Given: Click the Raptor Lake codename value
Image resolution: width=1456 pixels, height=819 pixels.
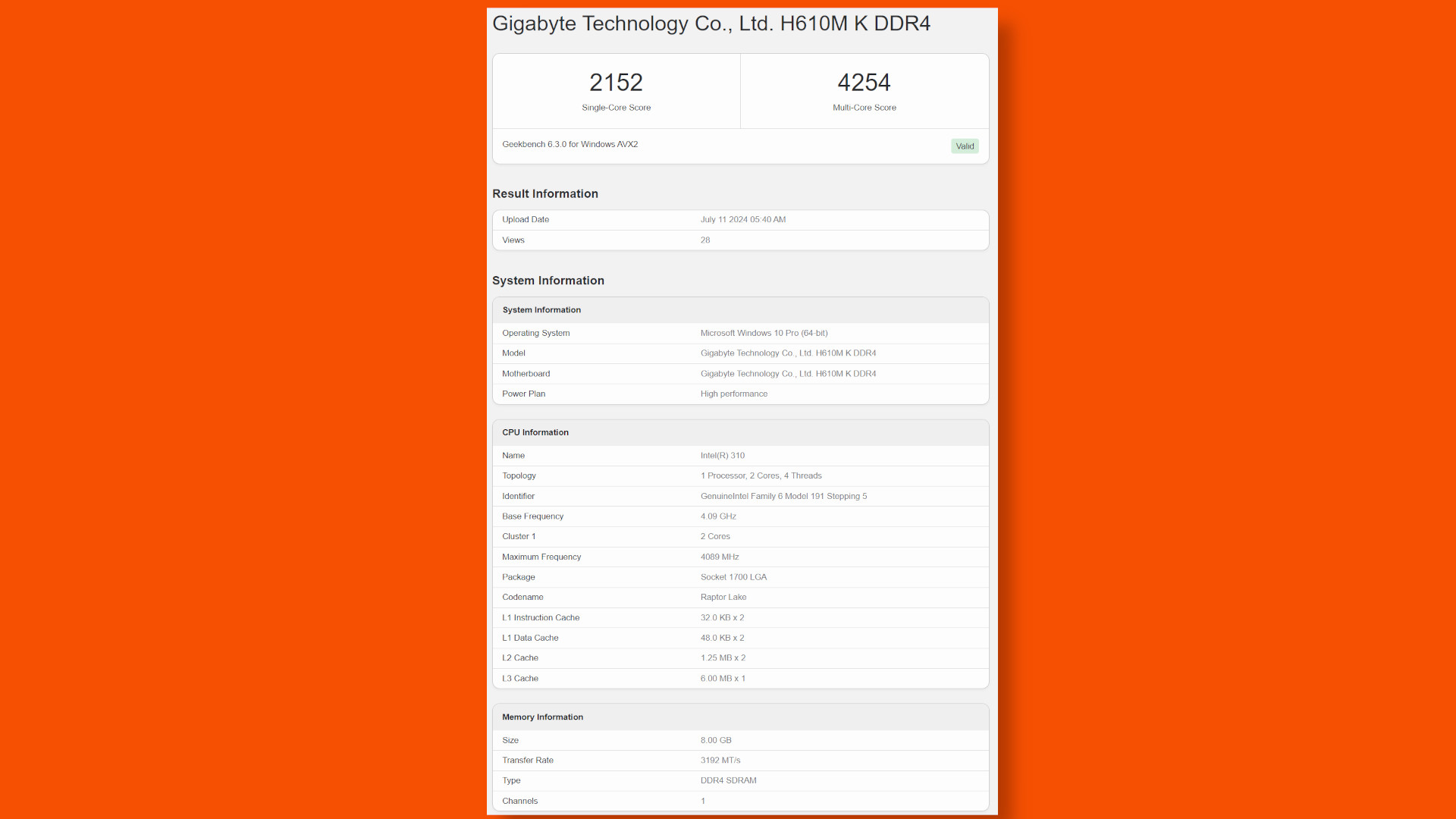Looking at the screenshot, I should (723, 598).
